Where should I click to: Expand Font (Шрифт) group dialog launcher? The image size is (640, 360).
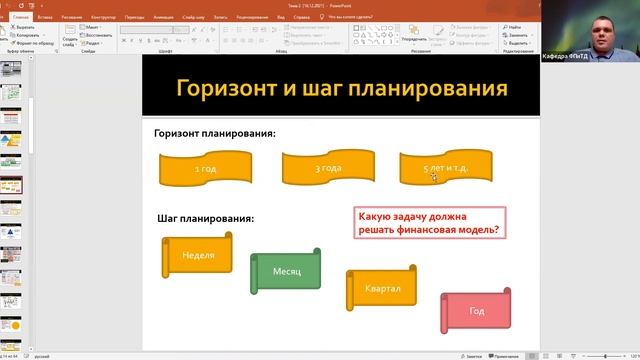(216, 51)
